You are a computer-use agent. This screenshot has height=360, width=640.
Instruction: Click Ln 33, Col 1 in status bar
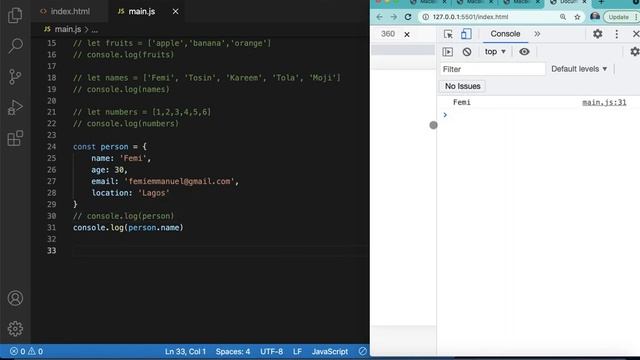click(185, 351)
